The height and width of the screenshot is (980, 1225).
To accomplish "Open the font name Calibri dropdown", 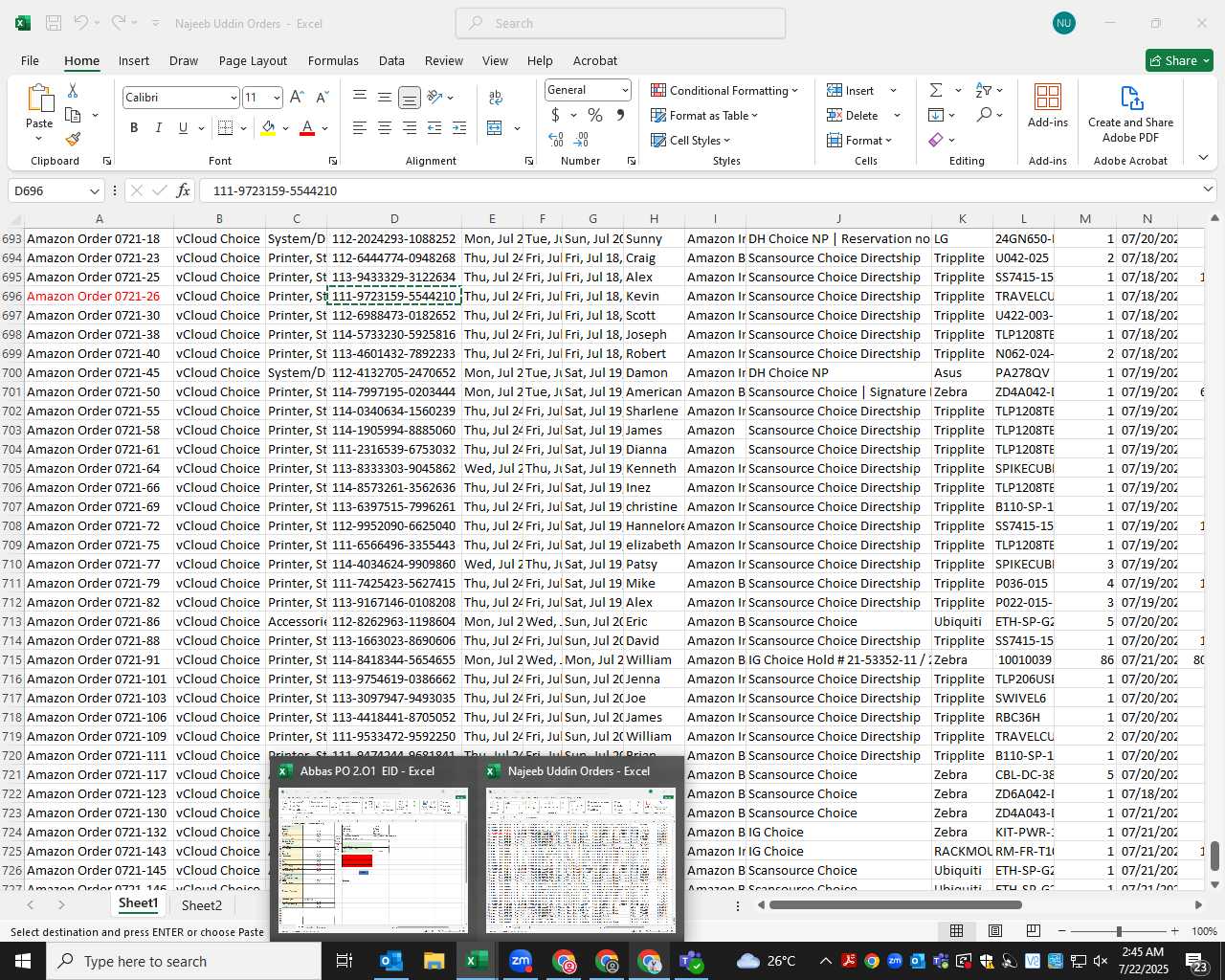I will [233, 98].
